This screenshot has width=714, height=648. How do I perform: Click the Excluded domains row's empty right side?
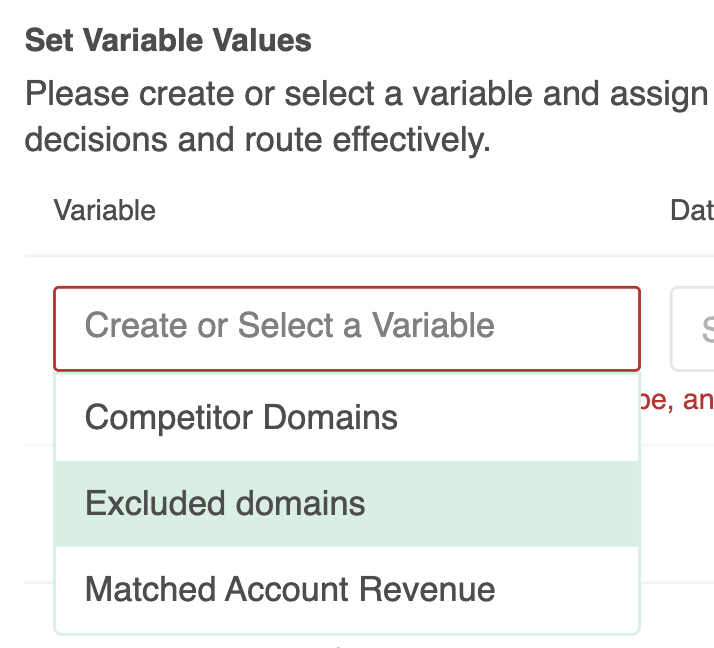tap(520, 503)
